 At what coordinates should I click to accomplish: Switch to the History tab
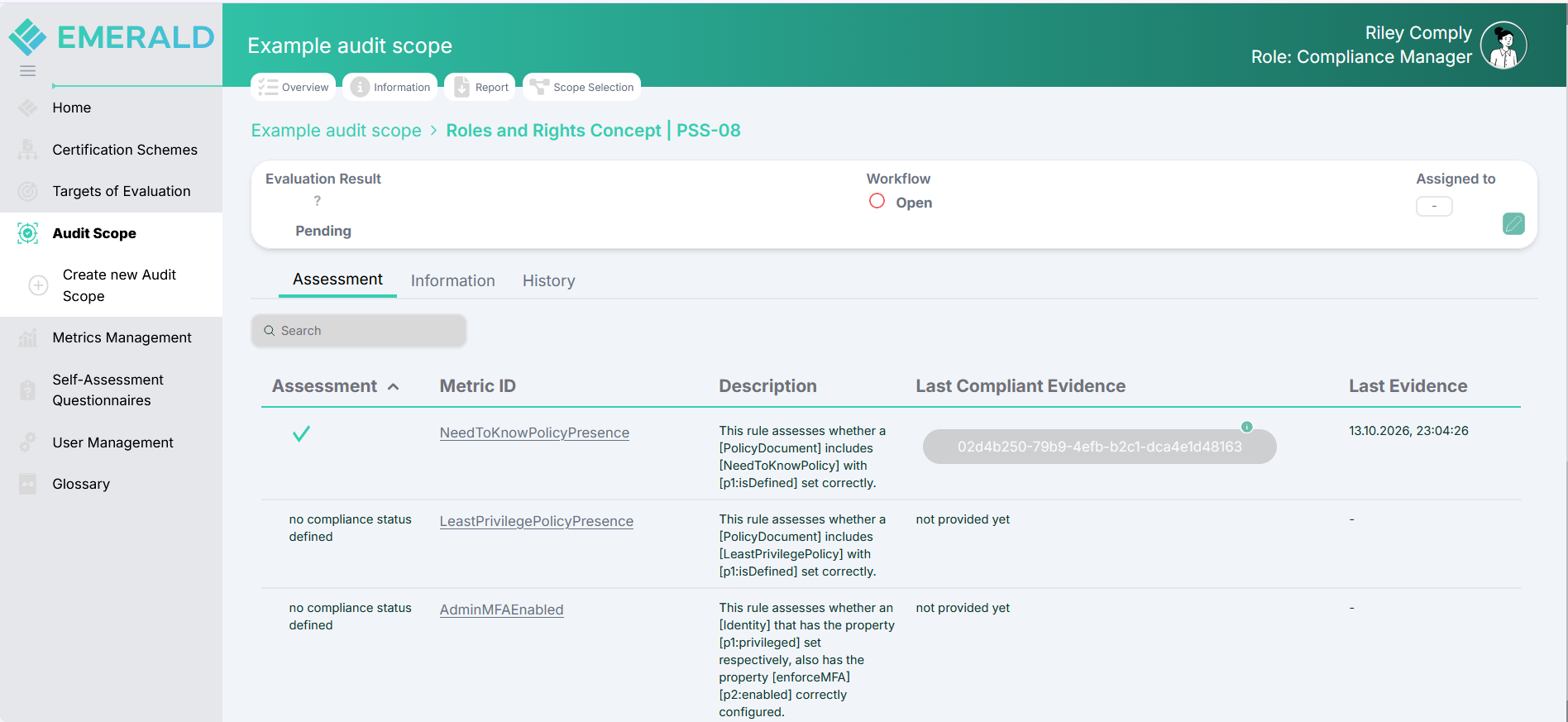click(548, 280)
